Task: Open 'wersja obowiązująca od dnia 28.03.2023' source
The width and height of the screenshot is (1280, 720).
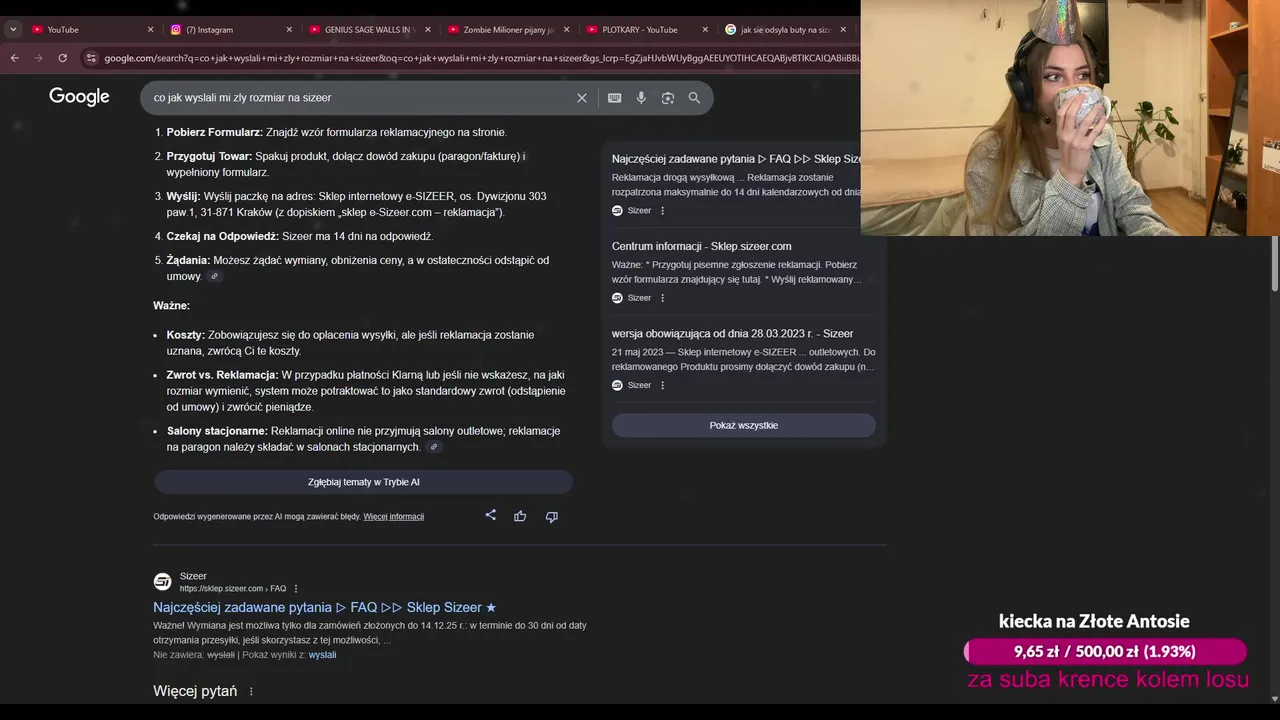Action: pyautogui.click(x=732, y=333)
